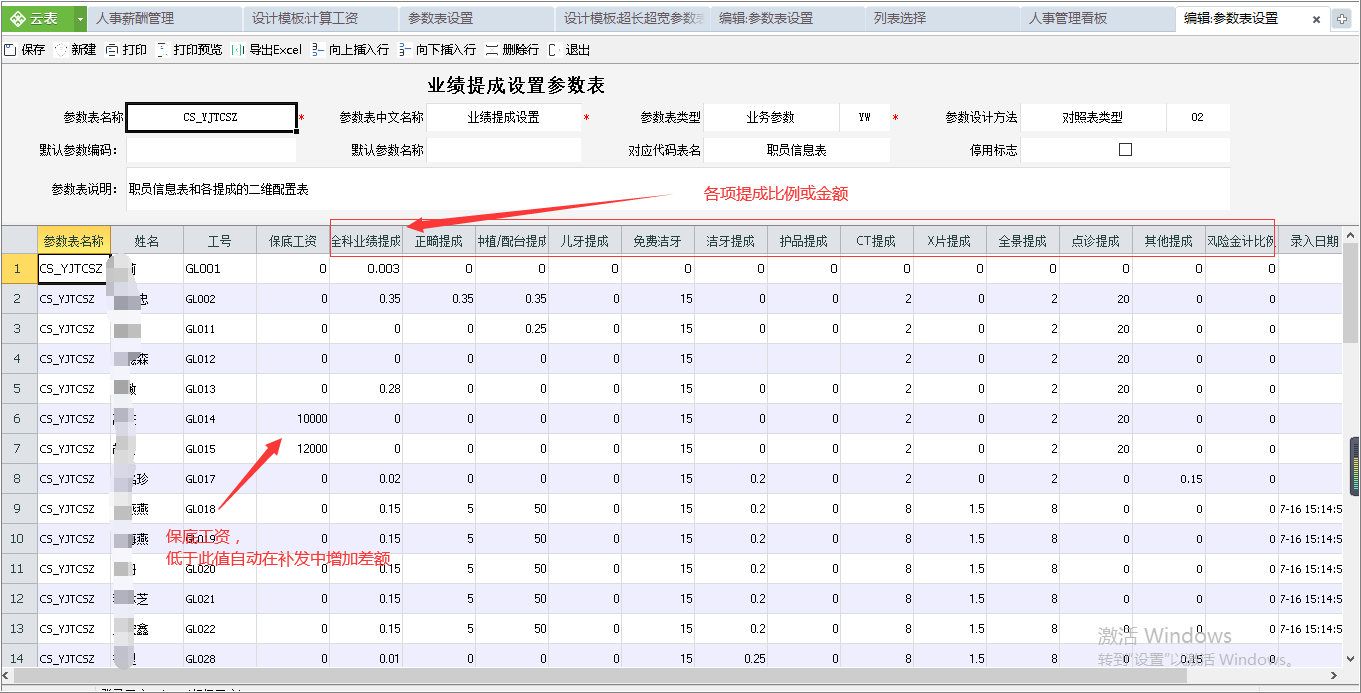
Task: Switch to the 列表选择 tab
Action: (943, 18)
